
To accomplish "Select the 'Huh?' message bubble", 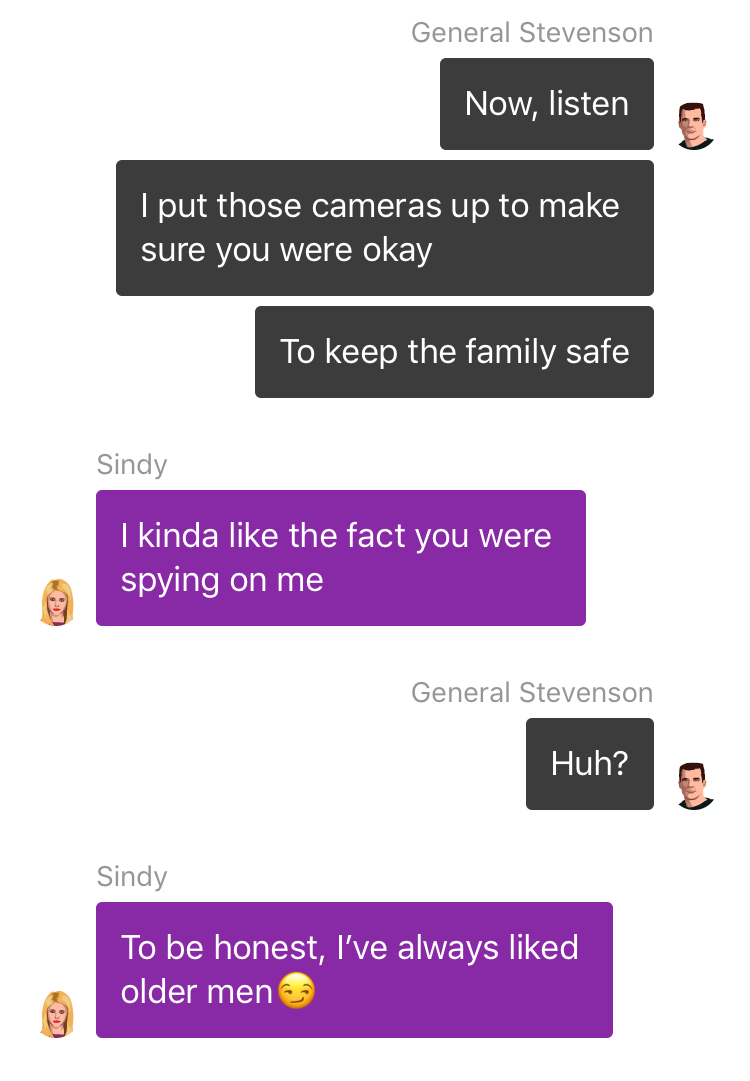I will (589, 764).
